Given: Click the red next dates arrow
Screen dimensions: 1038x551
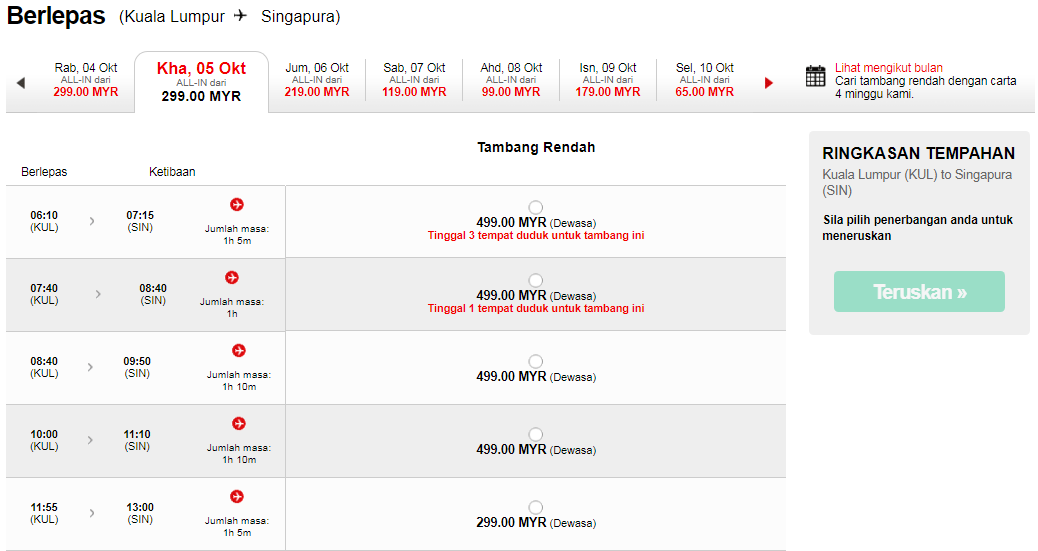Looking at the screenshot, I should pyautogui.click(x=769, y=83).
